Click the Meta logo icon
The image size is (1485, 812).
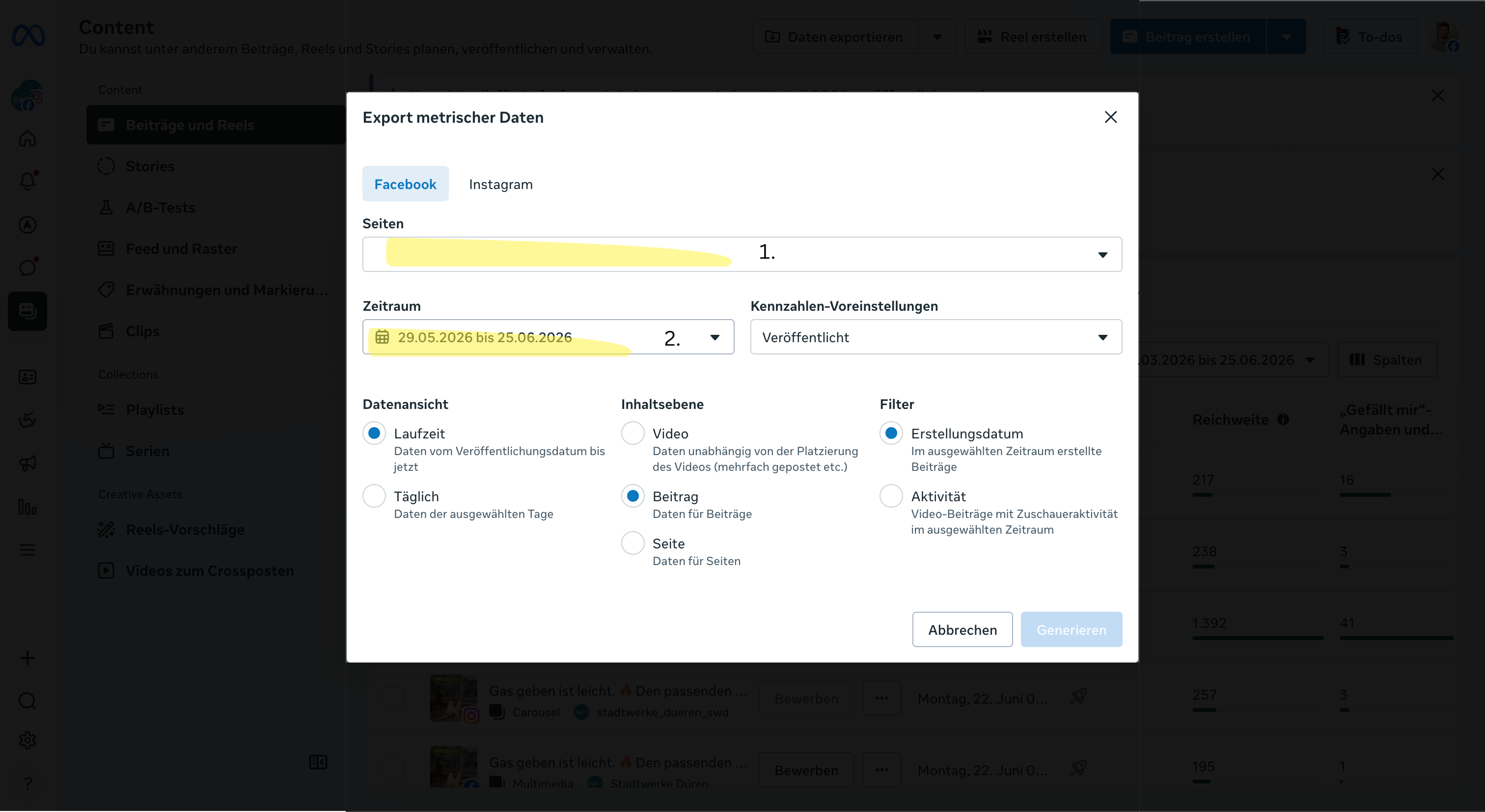pyautogui.click(x=27, y=36)
